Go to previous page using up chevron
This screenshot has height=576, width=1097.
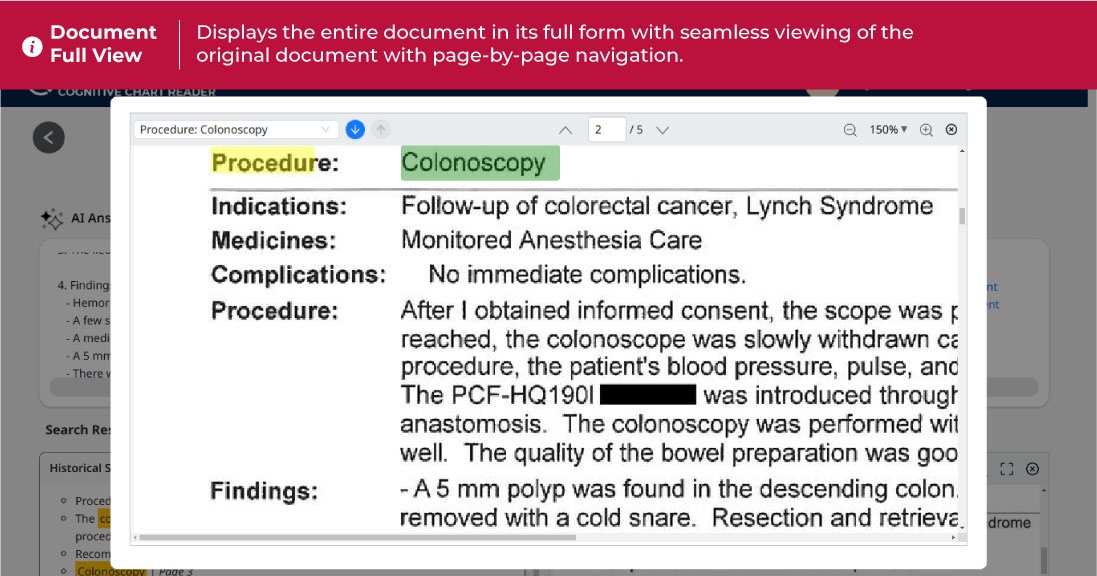(565, 130)
